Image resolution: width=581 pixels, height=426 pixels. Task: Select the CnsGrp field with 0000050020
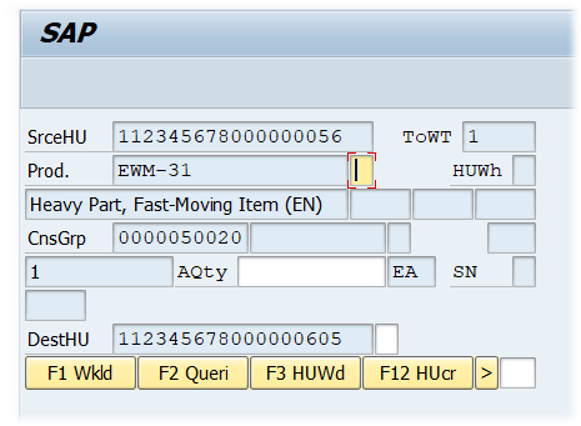point(180,238)
